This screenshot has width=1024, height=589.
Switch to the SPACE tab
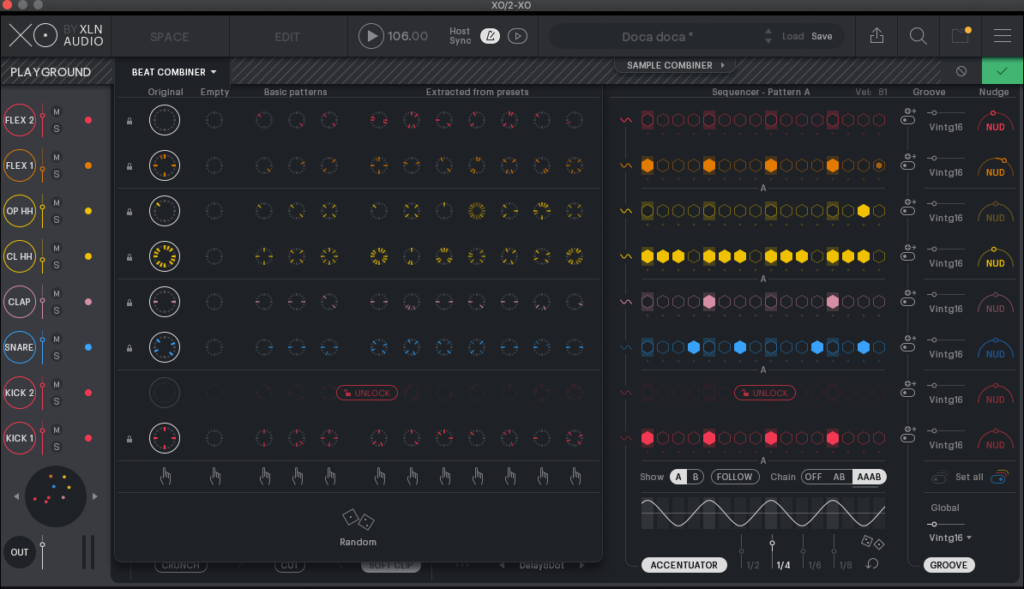tap(169, 37)
